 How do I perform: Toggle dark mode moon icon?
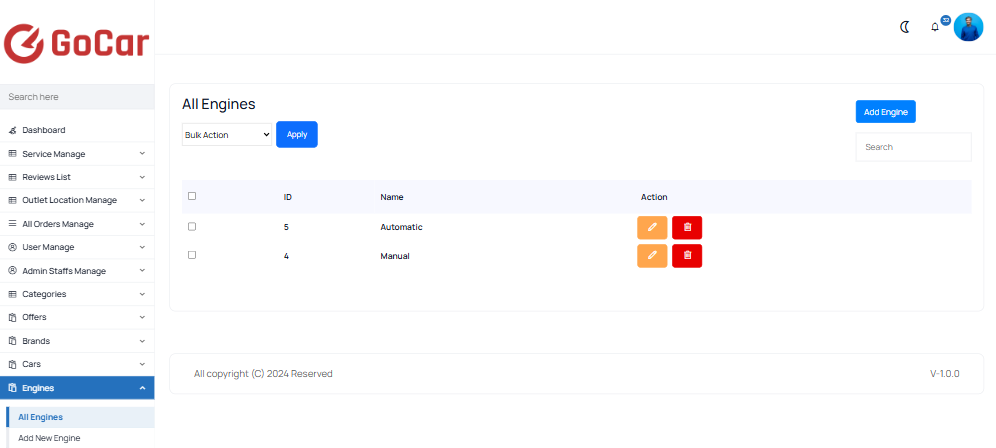click(x=905, y=27)
